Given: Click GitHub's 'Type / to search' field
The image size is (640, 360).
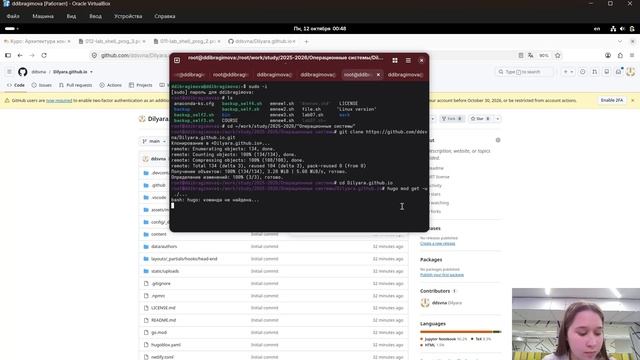Looking at the screenshot, I should (524, 72).
